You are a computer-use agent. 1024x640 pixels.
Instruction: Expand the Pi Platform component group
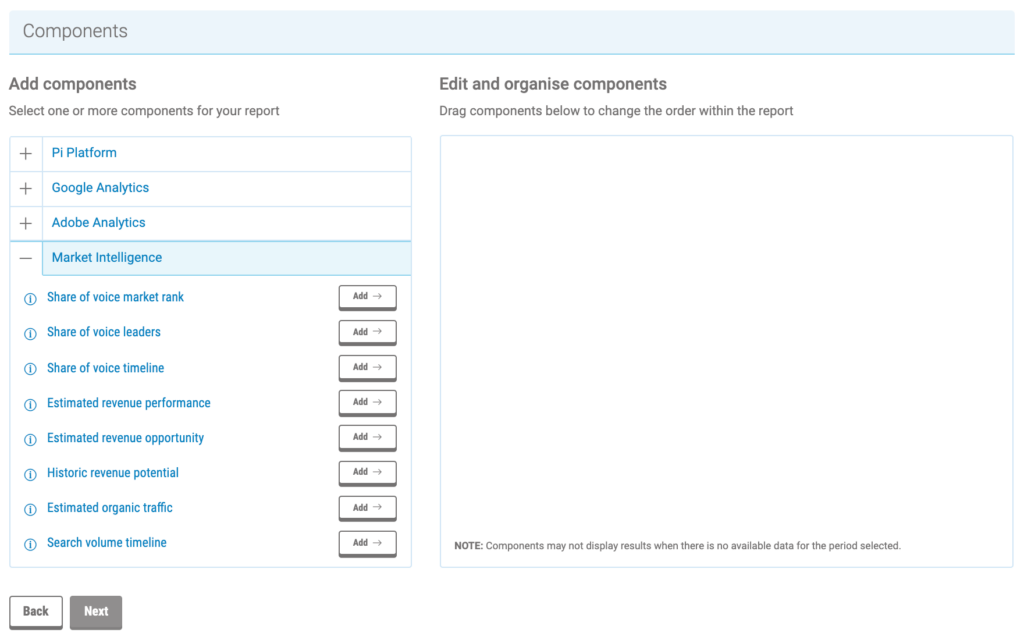pyautogui.click(x=25, y=153)
